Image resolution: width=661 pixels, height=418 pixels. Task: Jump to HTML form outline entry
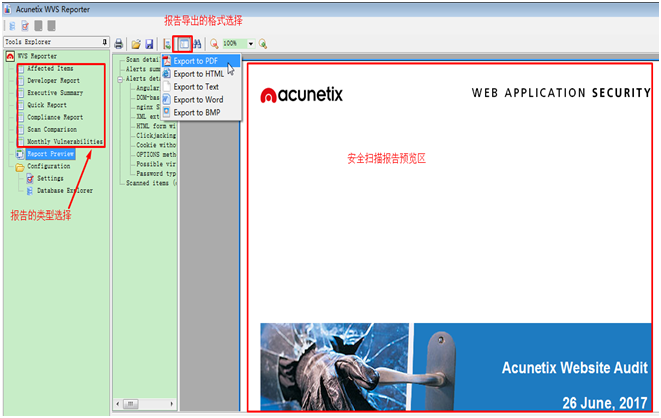(156, 126)
